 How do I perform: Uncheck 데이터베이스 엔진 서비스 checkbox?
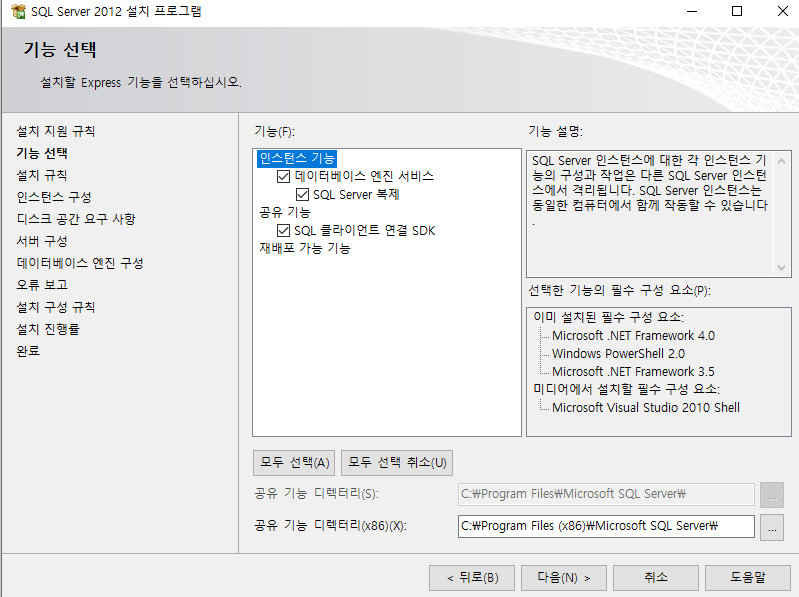283,177
